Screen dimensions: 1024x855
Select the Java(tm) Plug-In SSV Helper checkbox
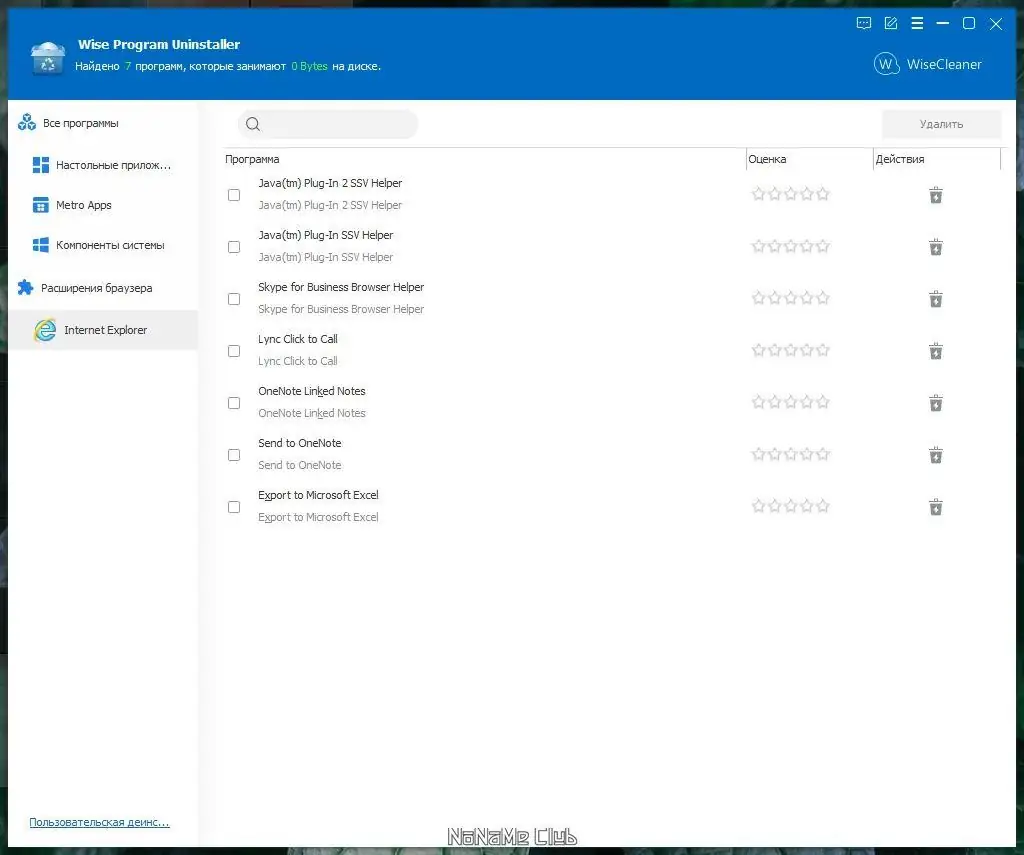(234, 247)
